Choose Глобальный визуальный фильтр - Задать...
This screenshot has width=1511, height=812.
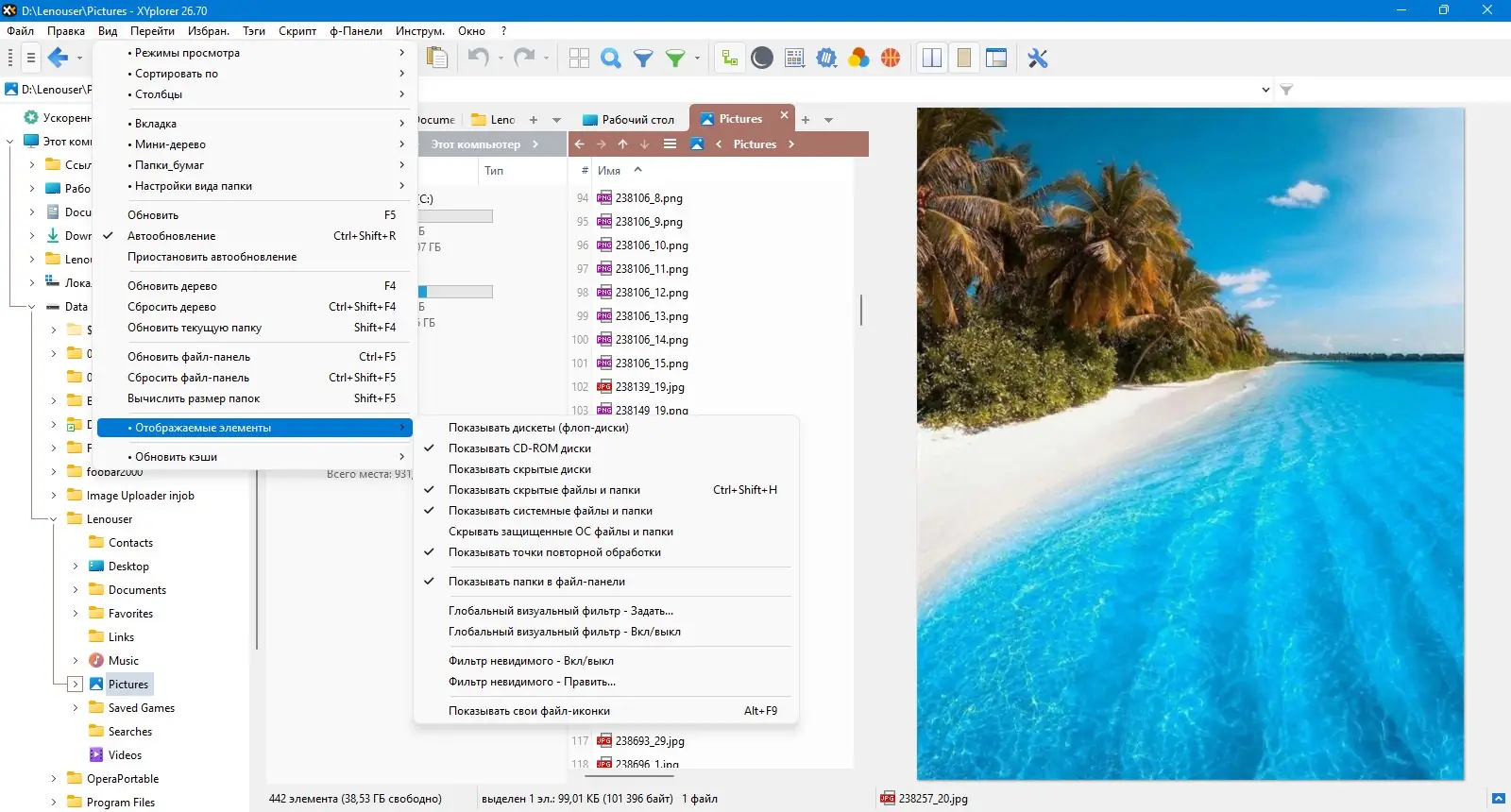tap(606, 611)
